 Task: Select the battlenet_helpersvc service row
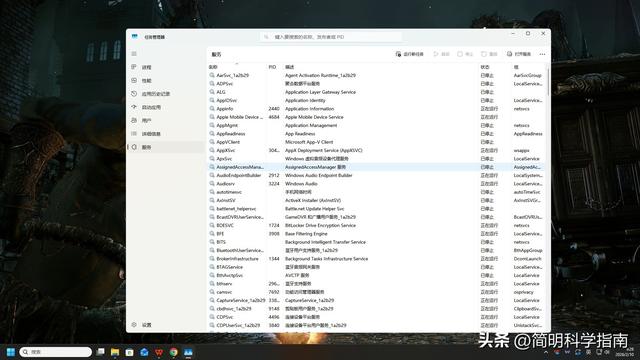[x=376, y=209]
